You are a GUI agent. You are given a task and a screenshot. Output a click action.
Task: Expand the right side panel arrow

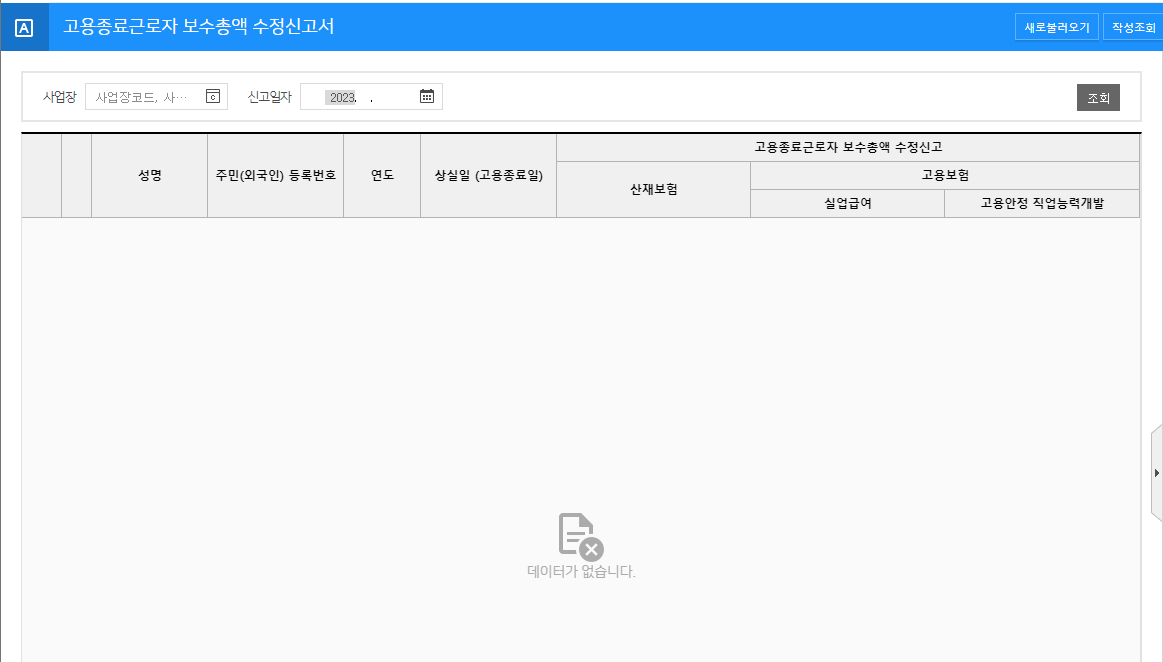(x=1156, y=473)
